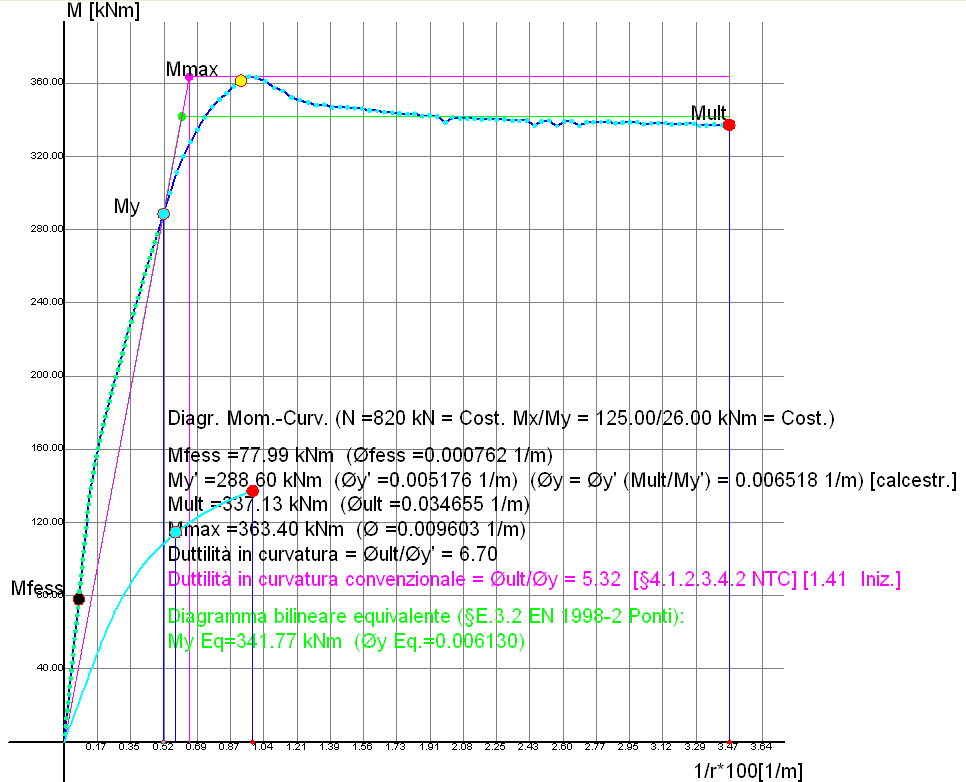966x782 pixels.
Task: Select the '320.00' vertical axis tick label
Action: click(x=47, y=155)
